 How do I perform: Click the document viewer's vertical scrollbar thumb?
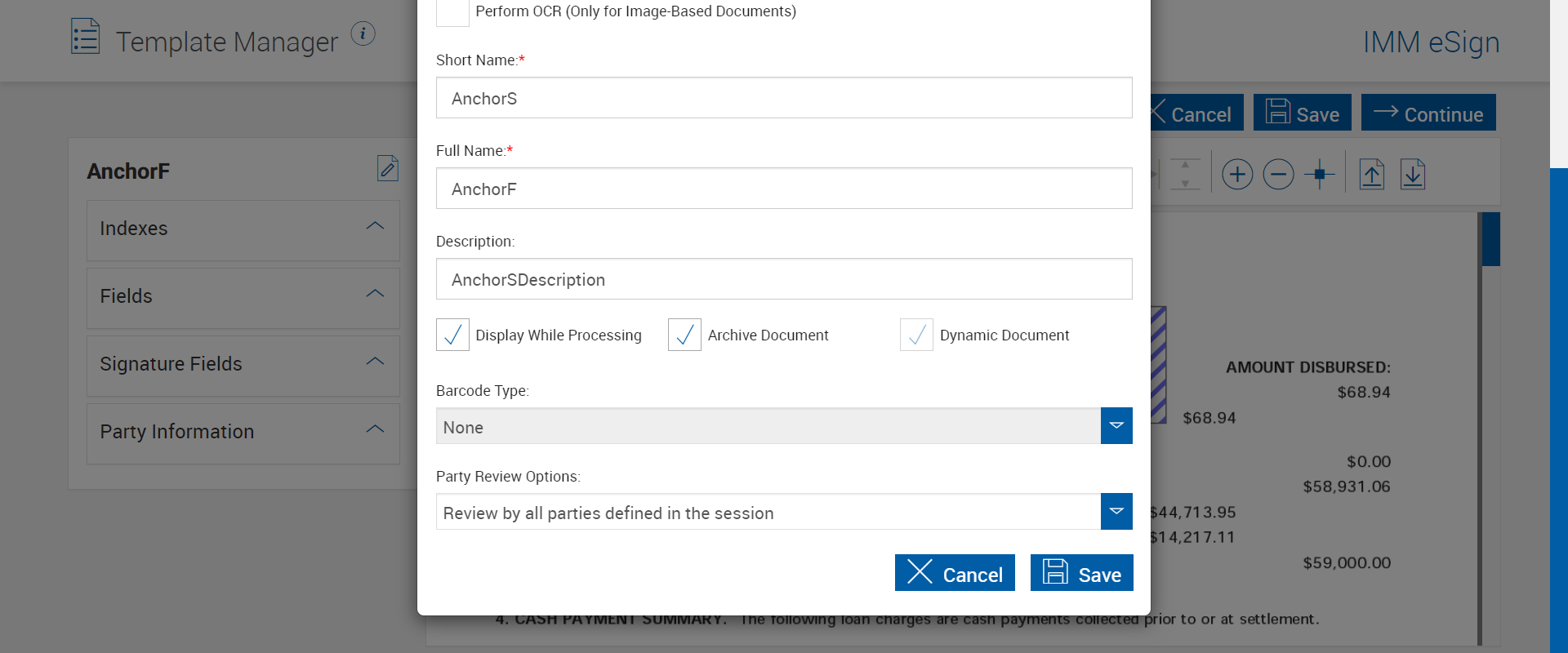pyautogui.click(x=1490, y=239)
